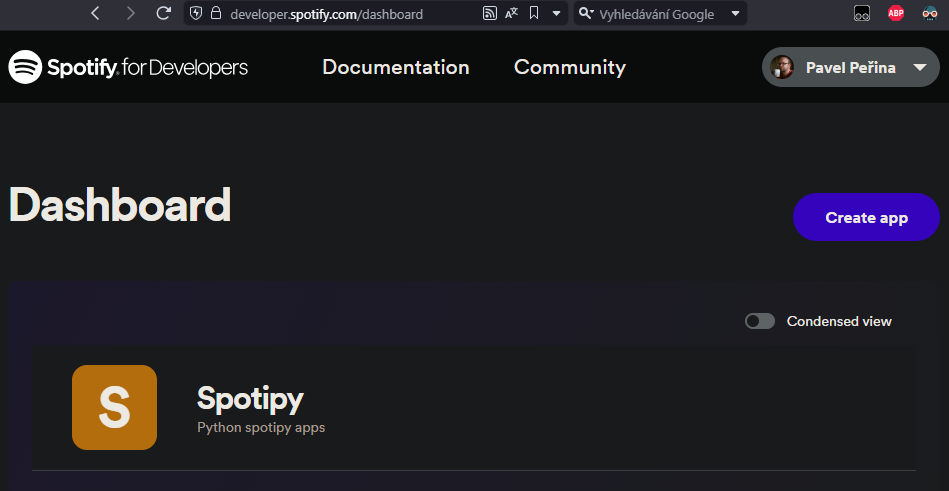Click the Spotify for Developers logo
Screen dimensions: 949x491
pos(128,68)
